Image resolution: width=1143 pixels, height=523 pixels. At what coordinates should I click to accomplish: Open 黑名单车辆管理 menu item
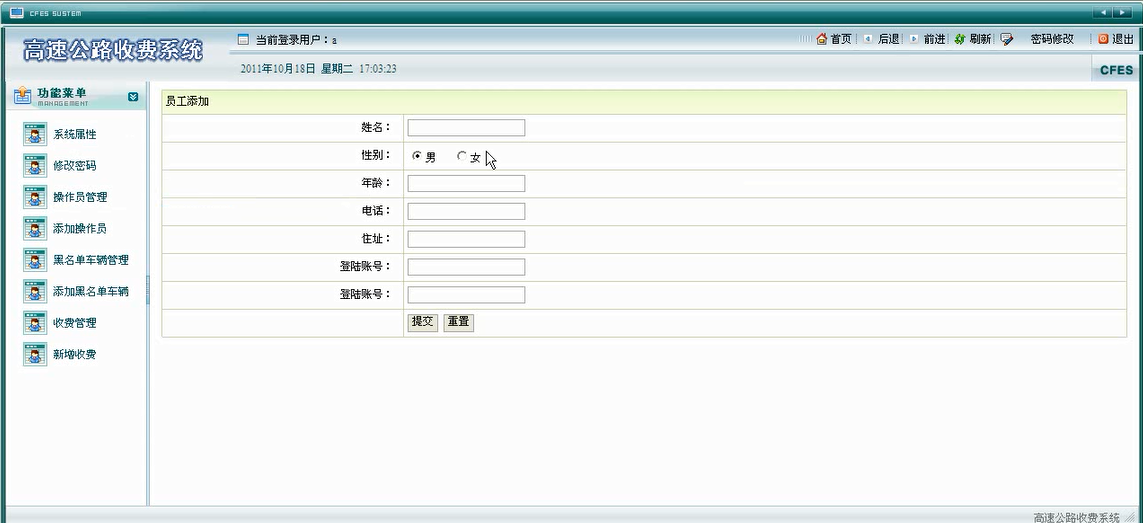(x=90, y=260)
